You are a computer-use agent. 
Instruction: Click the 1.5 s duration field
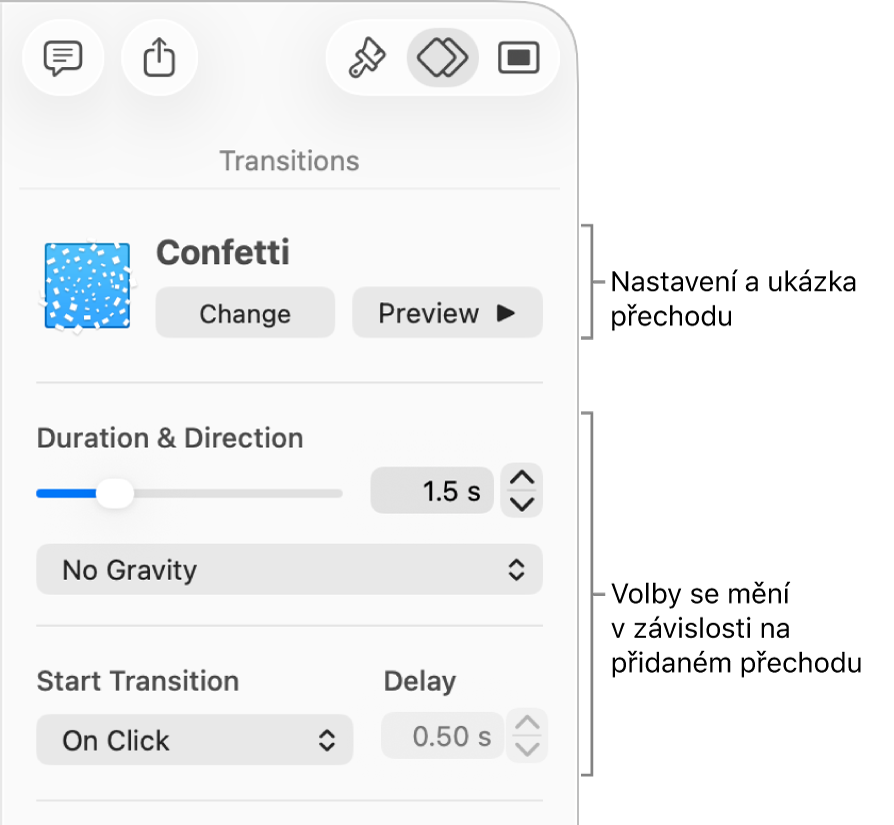pos(432,490)
